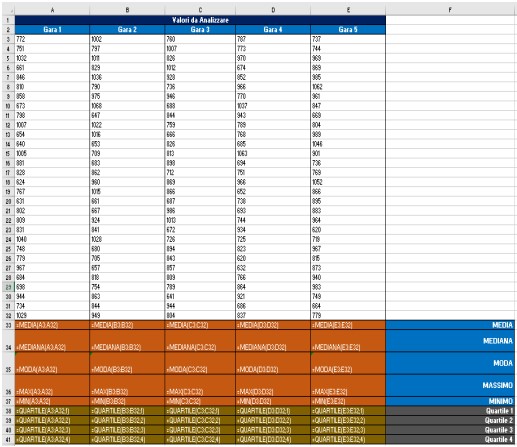517x447 pixels.
Task: Select the cell with value 1002
Action: [x=127, y=39]
